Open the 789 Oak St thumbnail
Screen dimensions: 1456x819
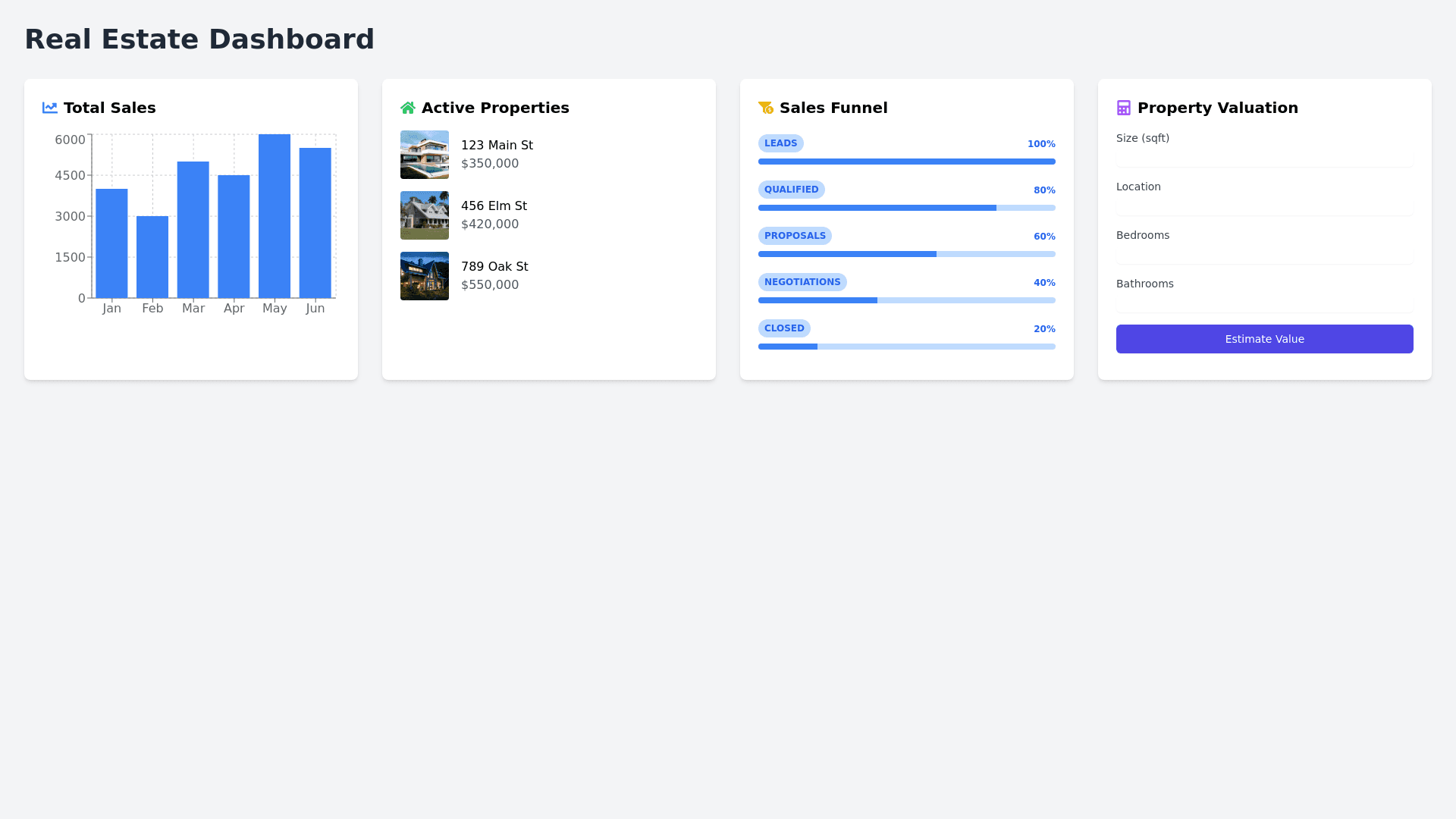[x=425, y=276]
